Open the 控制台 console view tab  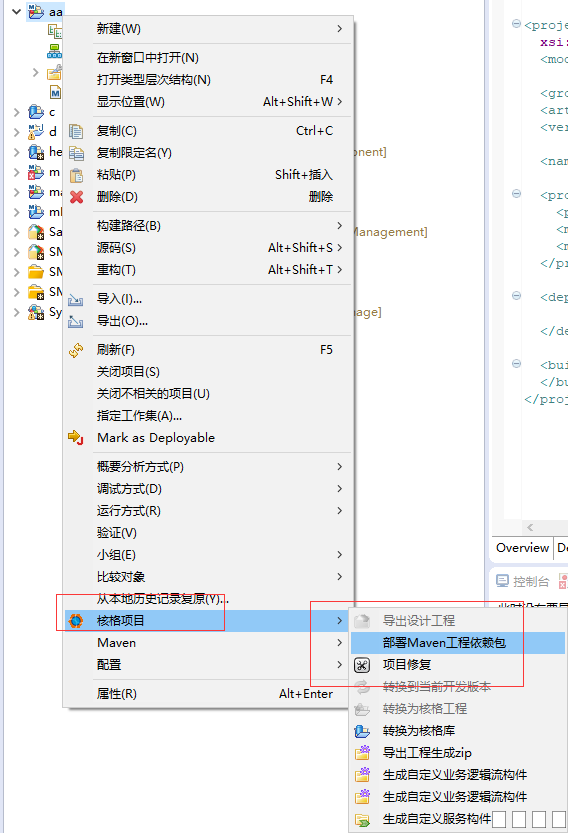(522, 582)
